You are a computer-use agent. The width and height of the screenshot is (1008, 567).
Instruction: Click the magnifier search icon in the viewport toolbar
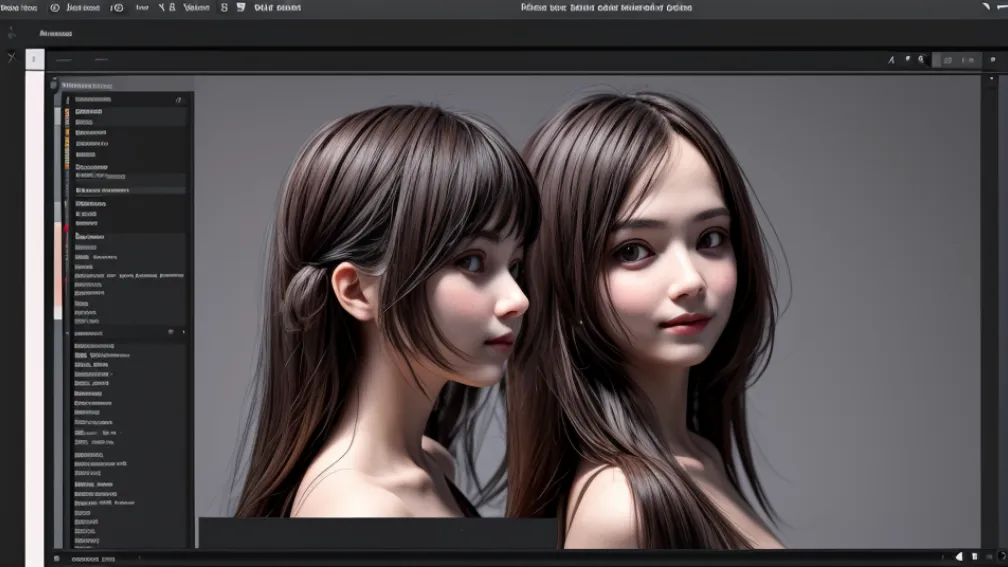pyautogui.click(x=921, y=59)
